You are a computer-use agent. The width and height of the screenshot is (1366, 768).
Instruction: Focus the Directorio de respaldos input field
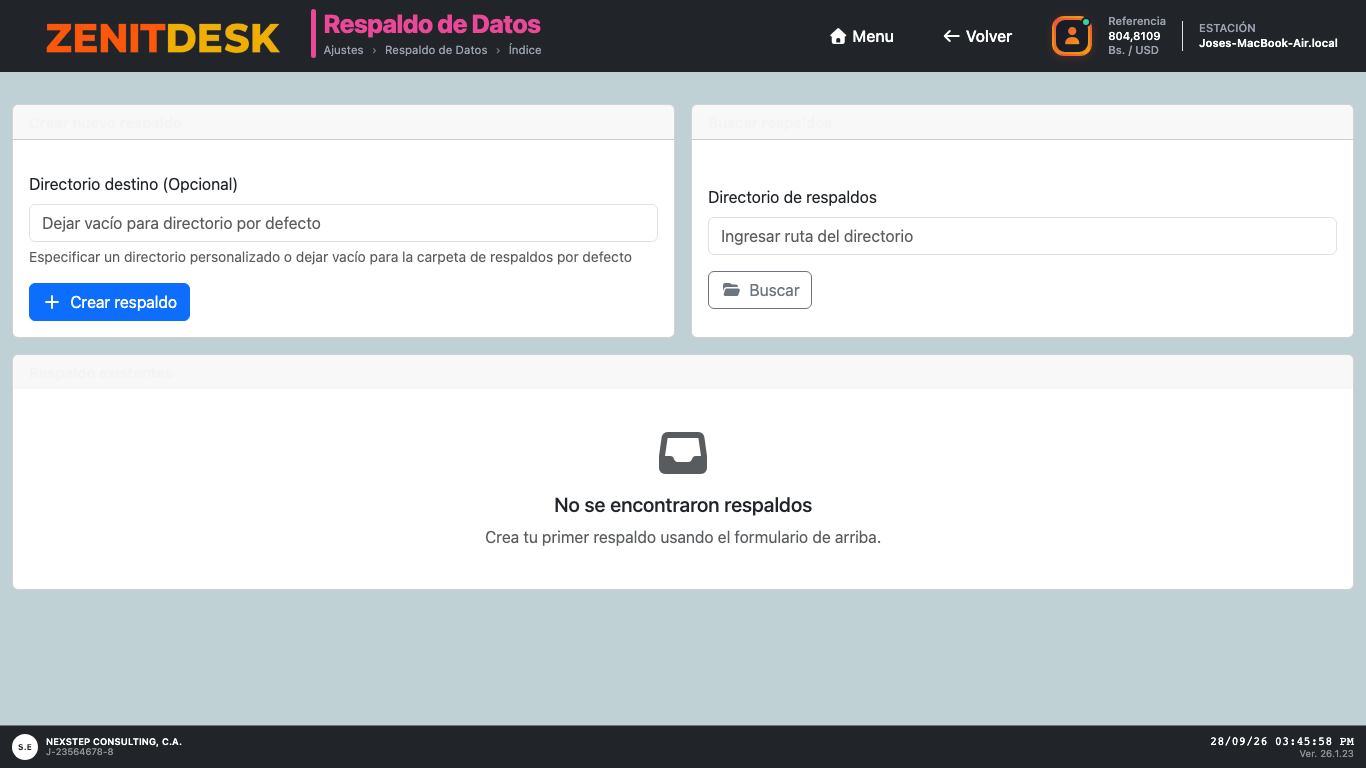(1022, 236)
